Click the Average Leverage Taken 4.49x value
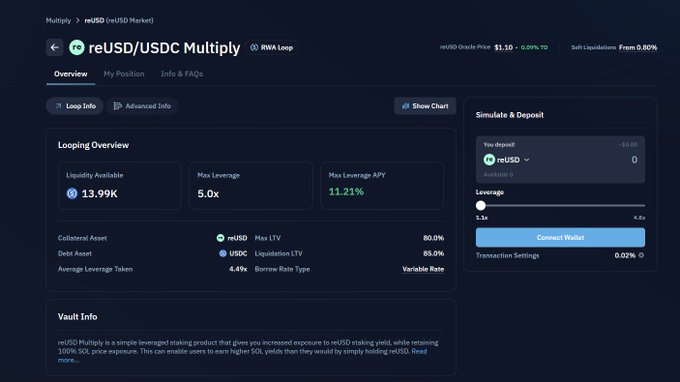This screenshot has width=680, height=382. (x=238, y=269)
